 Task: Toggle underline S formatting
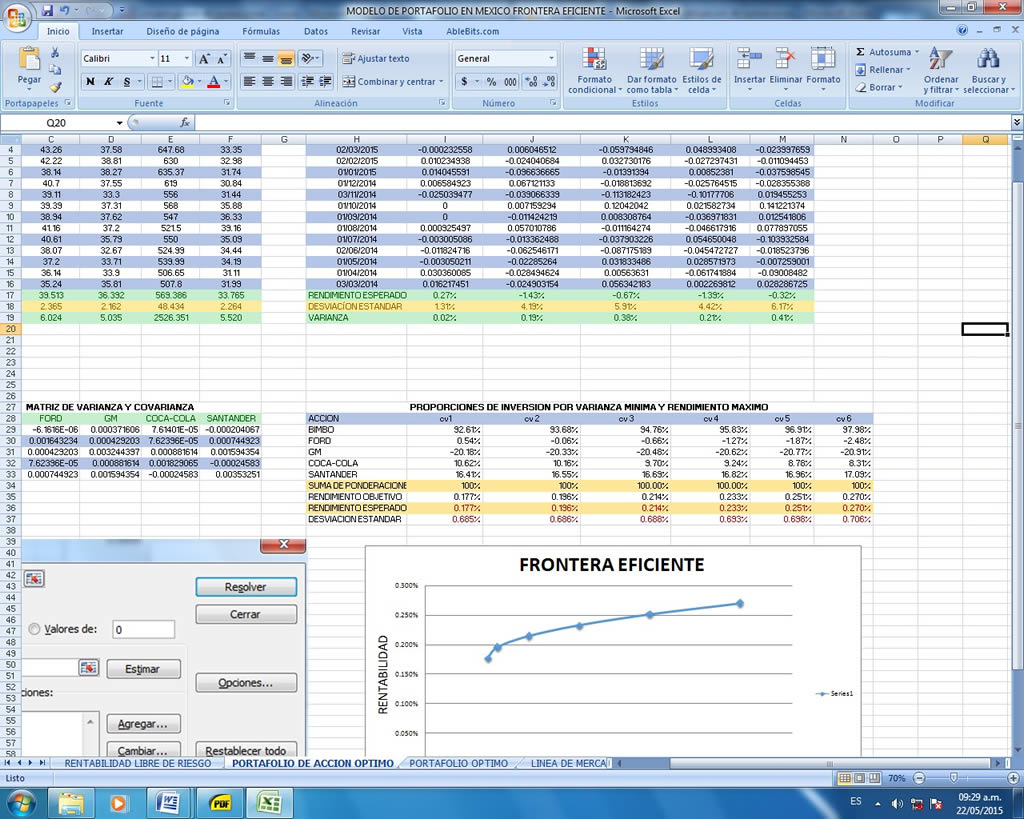click(127, 82)
